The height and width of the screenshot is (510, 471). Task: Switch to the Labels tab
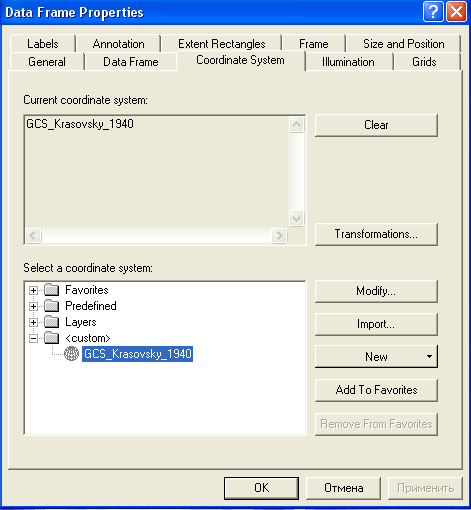pyautogui.click(x=43, y=44)
